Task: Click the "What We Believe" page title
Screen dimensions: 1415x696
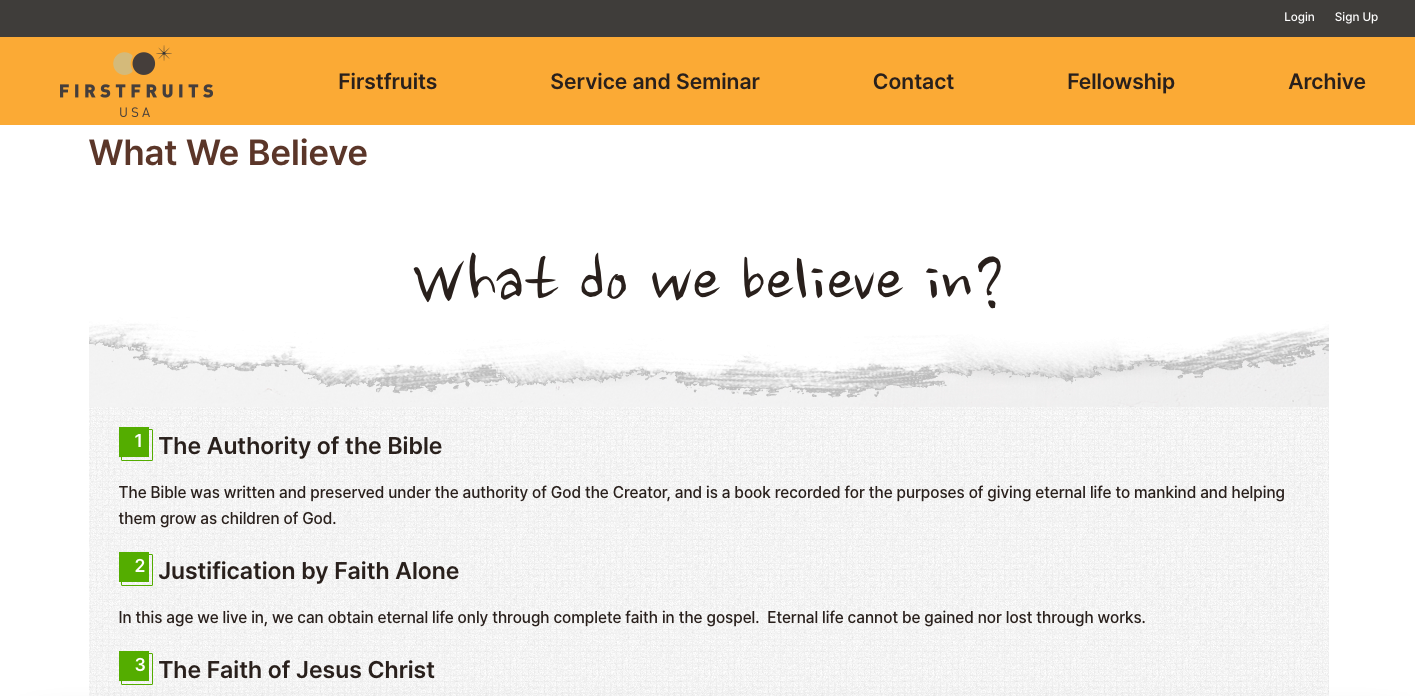Action: [228, 153]
